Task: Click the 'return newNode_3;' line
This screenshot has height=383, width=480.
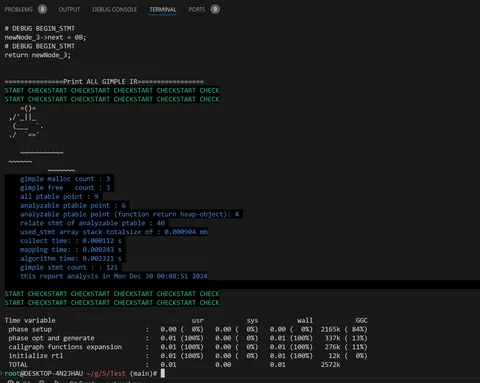Action: [x=38, y=55]
